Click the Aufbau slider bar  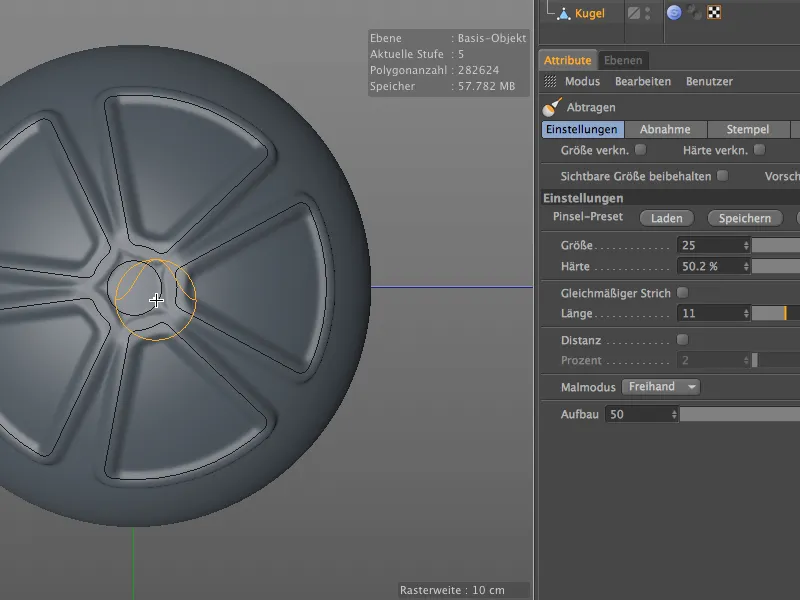click(x=740, y=414)
